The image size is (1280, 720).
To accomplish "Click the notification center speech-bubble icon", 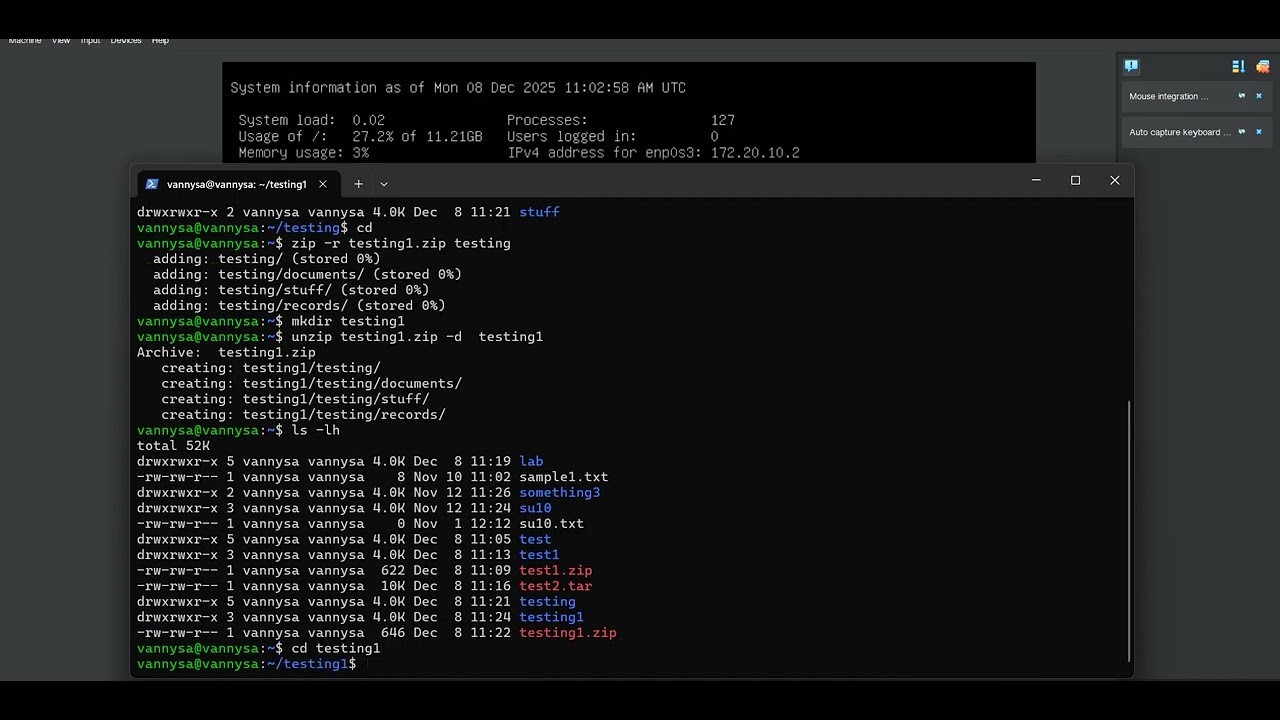I will pos(1131,66).
